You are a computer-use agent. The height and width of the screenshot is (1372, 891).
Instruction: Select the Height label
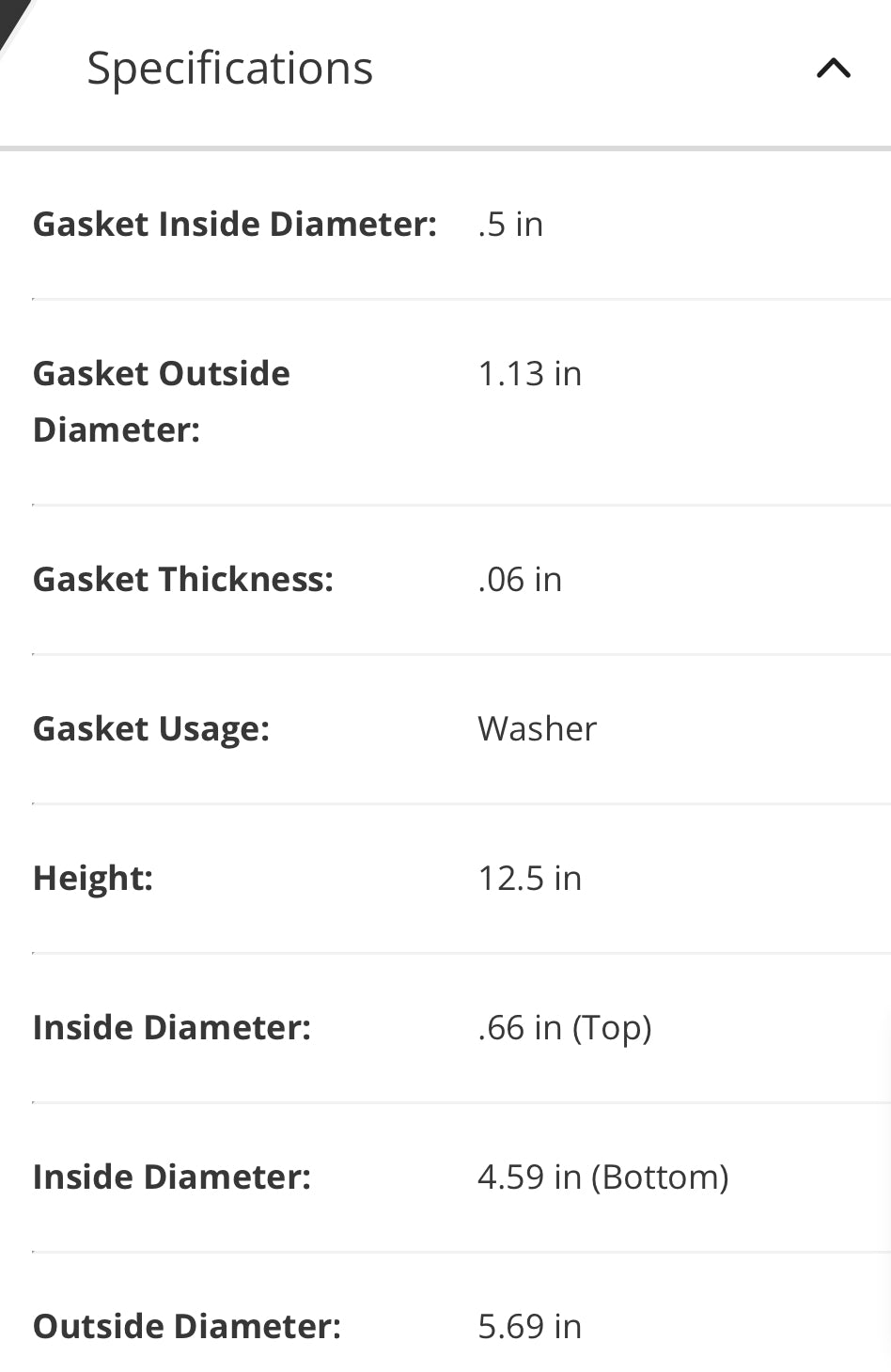(x=93, y=879)
